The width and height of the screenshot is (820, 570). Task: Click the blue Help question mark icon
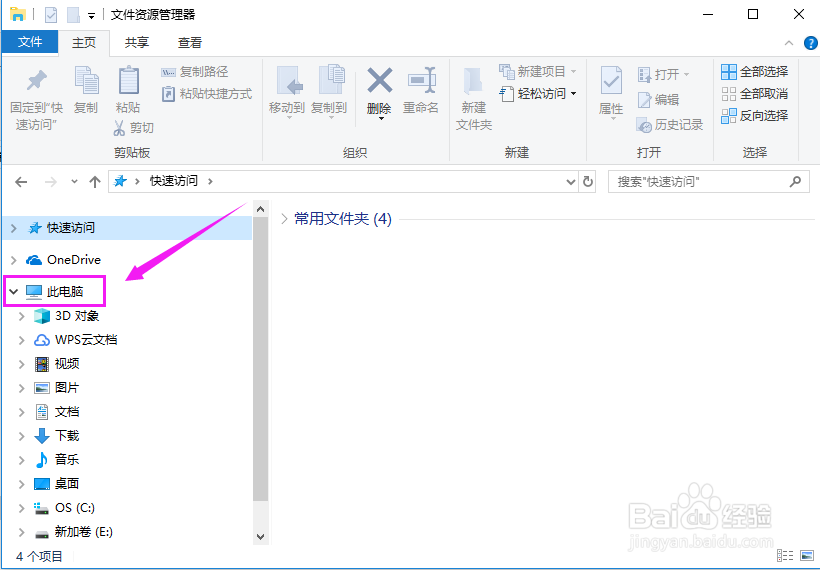click(811, 43)
